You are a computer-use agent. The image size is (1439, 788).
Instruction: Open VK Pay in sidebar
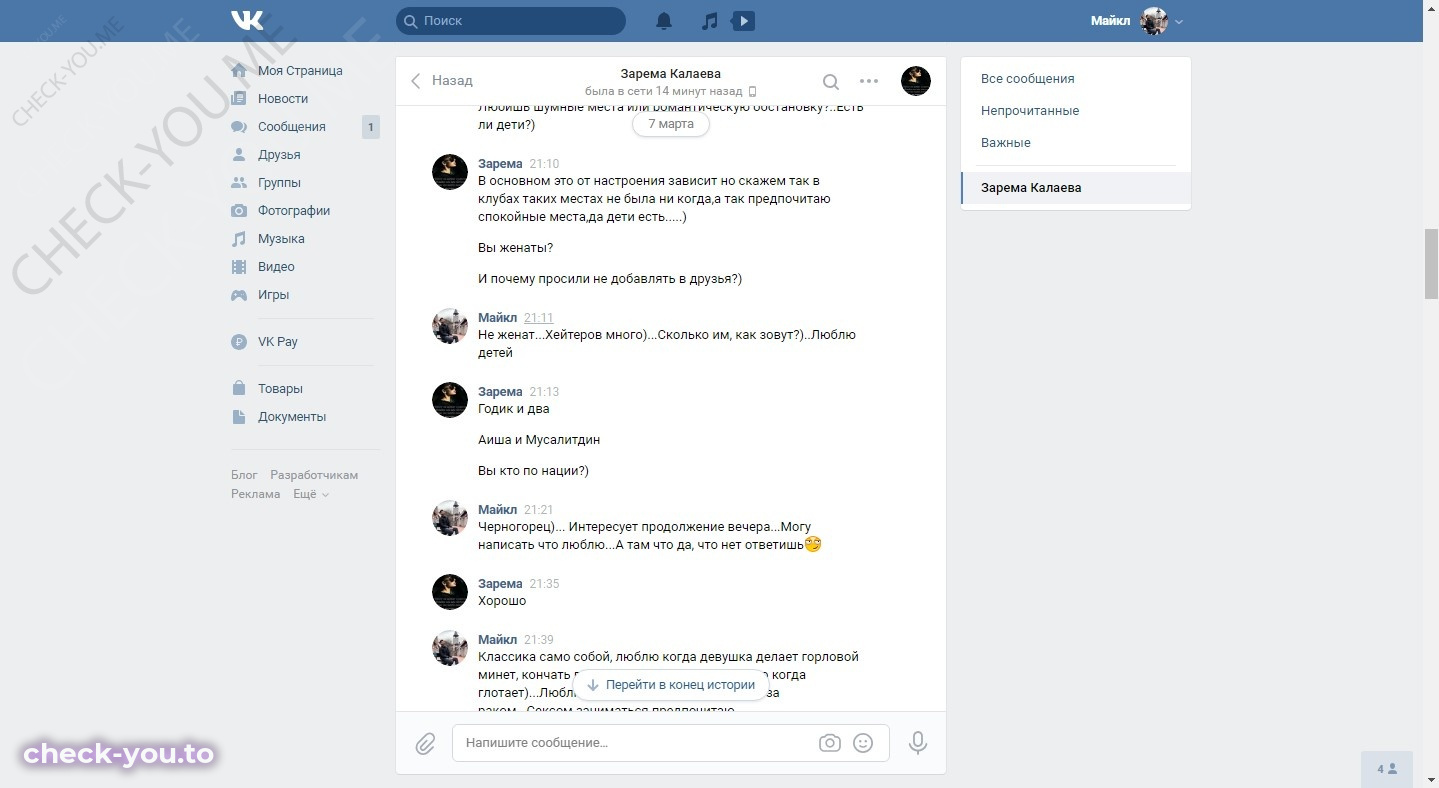[x=278, y=342]
